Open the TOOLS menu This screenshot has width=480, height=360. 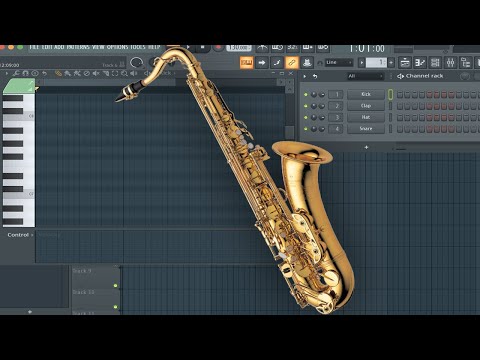tap(138, 47)
